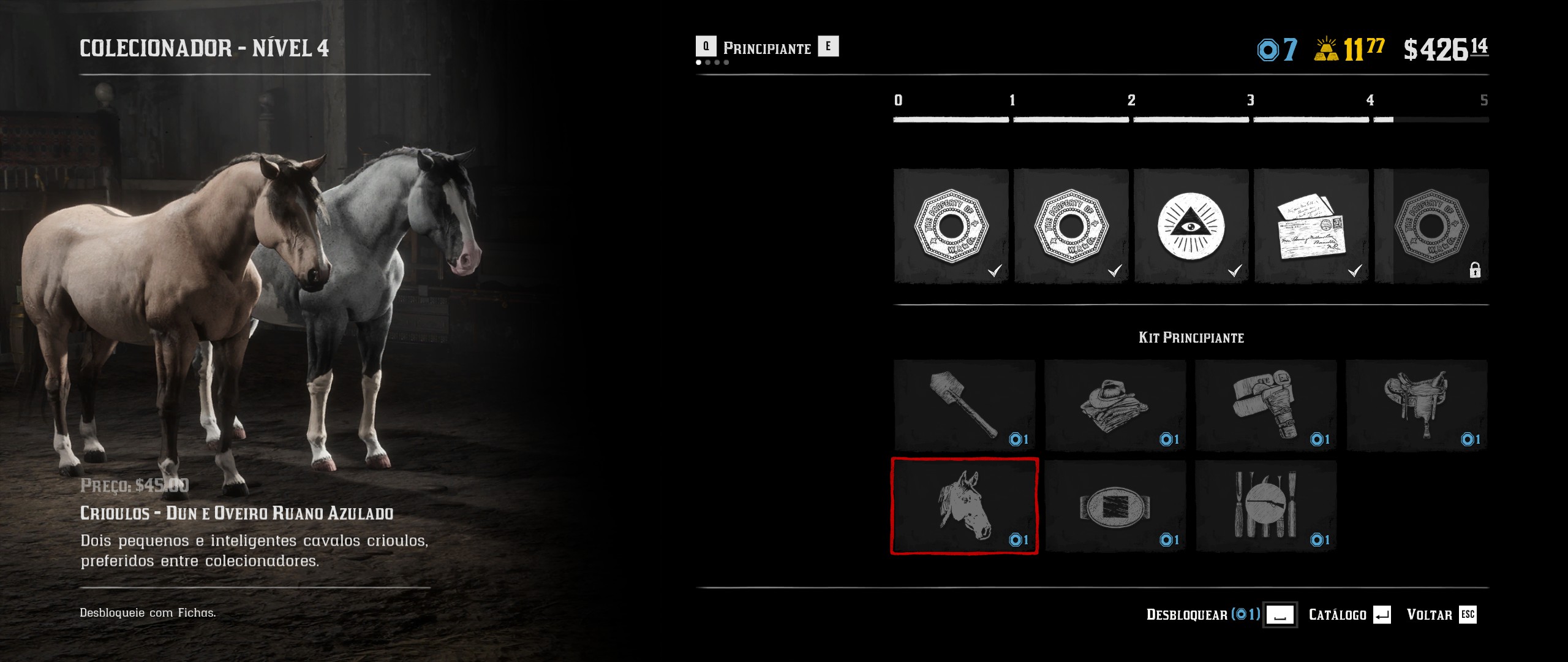Select the saddle item
This screenshot has width=1568, height=662.
1417,405
